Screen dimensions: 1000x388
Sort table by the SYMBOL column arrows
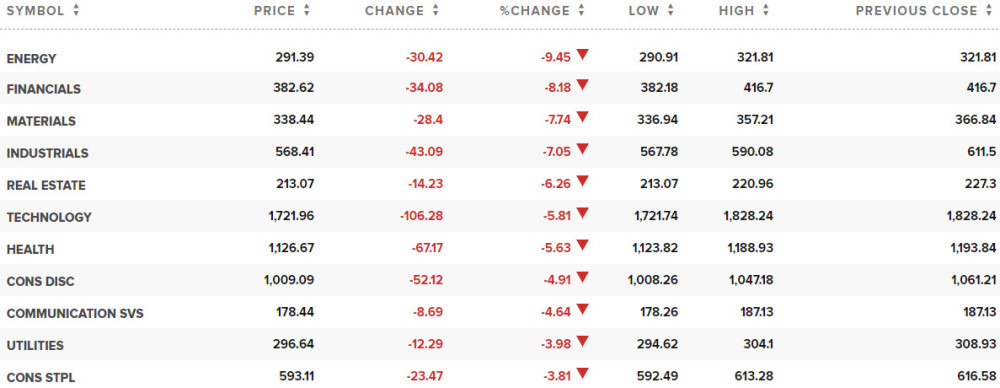[76, 10]
